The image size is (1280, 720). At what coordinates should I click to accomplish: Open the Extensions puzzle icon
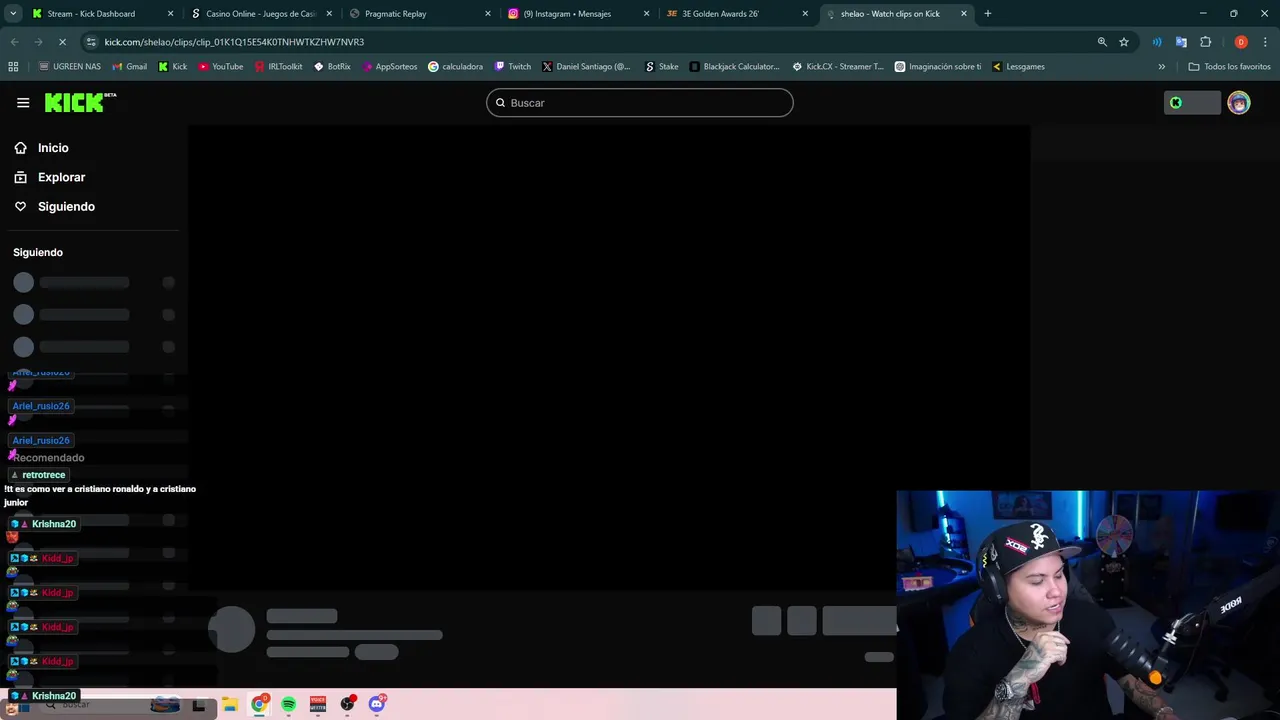click(1205, 42)
